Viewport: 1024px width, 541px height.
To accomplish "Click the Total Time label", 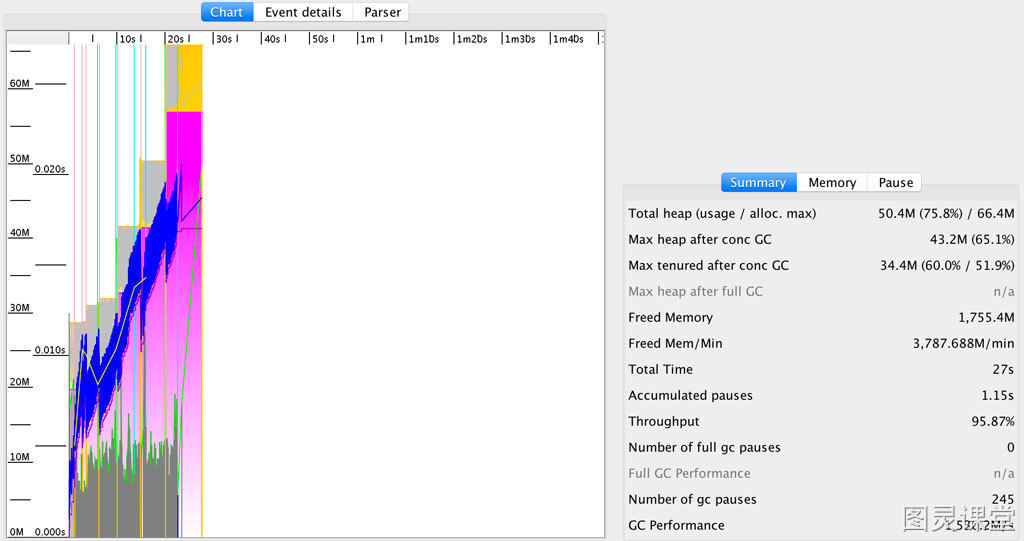I will click(x=660, y=370).
